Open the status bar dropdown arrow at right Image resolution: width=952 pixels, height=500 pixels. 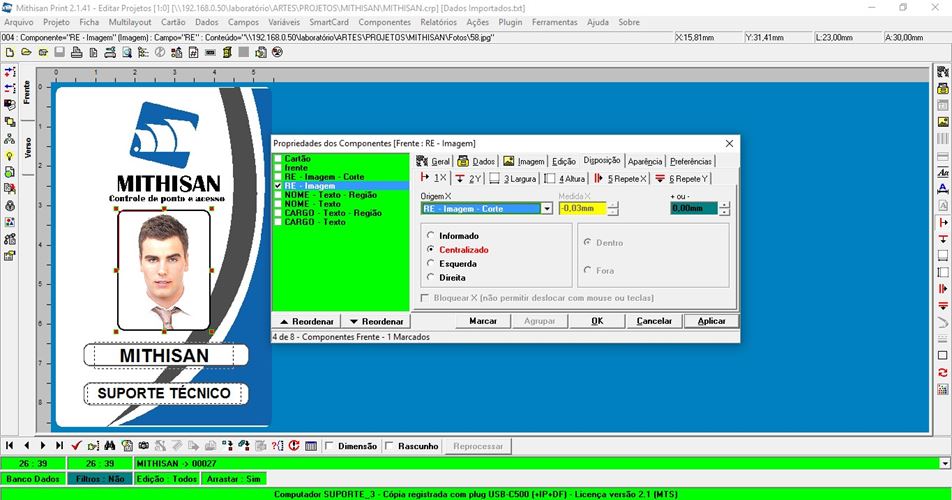[945, 463]
